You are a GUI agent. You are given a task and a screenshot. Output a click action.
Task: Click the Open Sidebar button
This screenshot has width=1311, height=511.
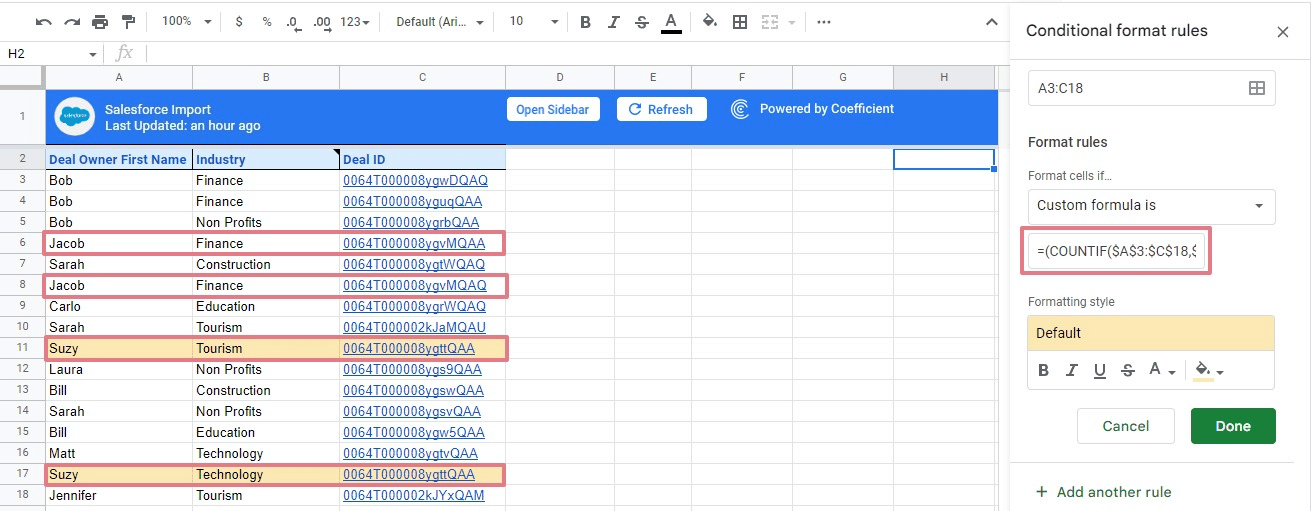tap(553, 109)
